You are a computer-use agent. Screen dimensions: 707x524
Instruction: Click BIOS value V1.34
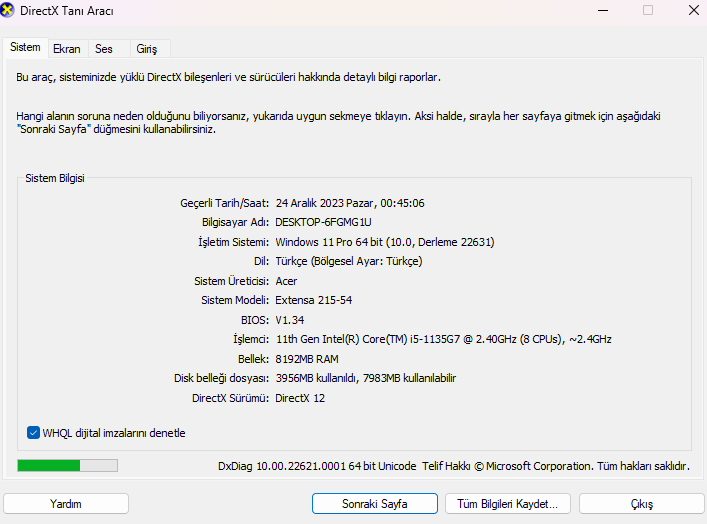[290, 320]
